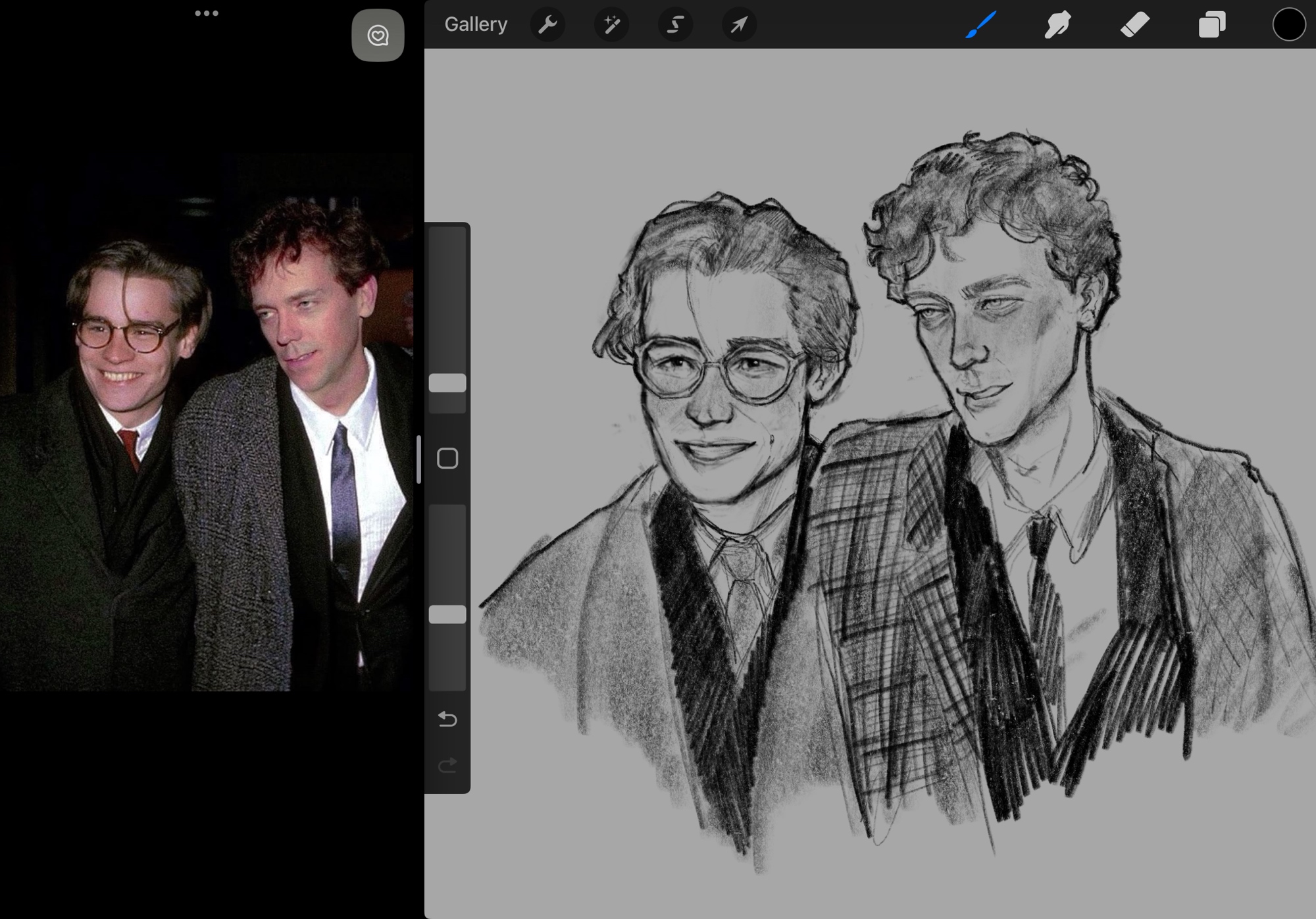Redo the last action
The image size is (1316, 919).
click(x=447, y=765)
